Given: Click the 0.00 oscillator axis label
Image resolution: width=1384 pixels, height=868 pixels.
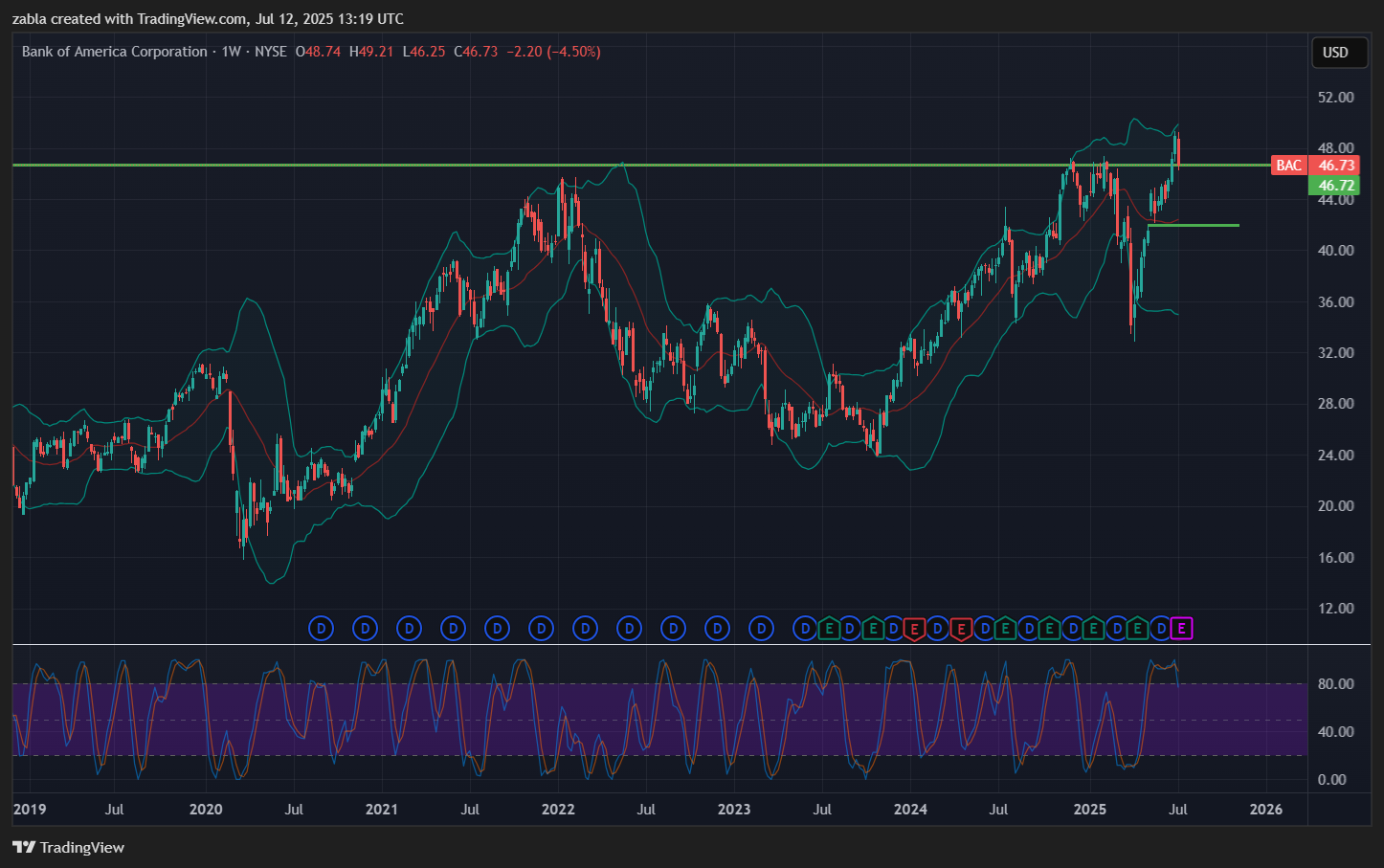Looking at the screenshot, I should coord(1331,780).
